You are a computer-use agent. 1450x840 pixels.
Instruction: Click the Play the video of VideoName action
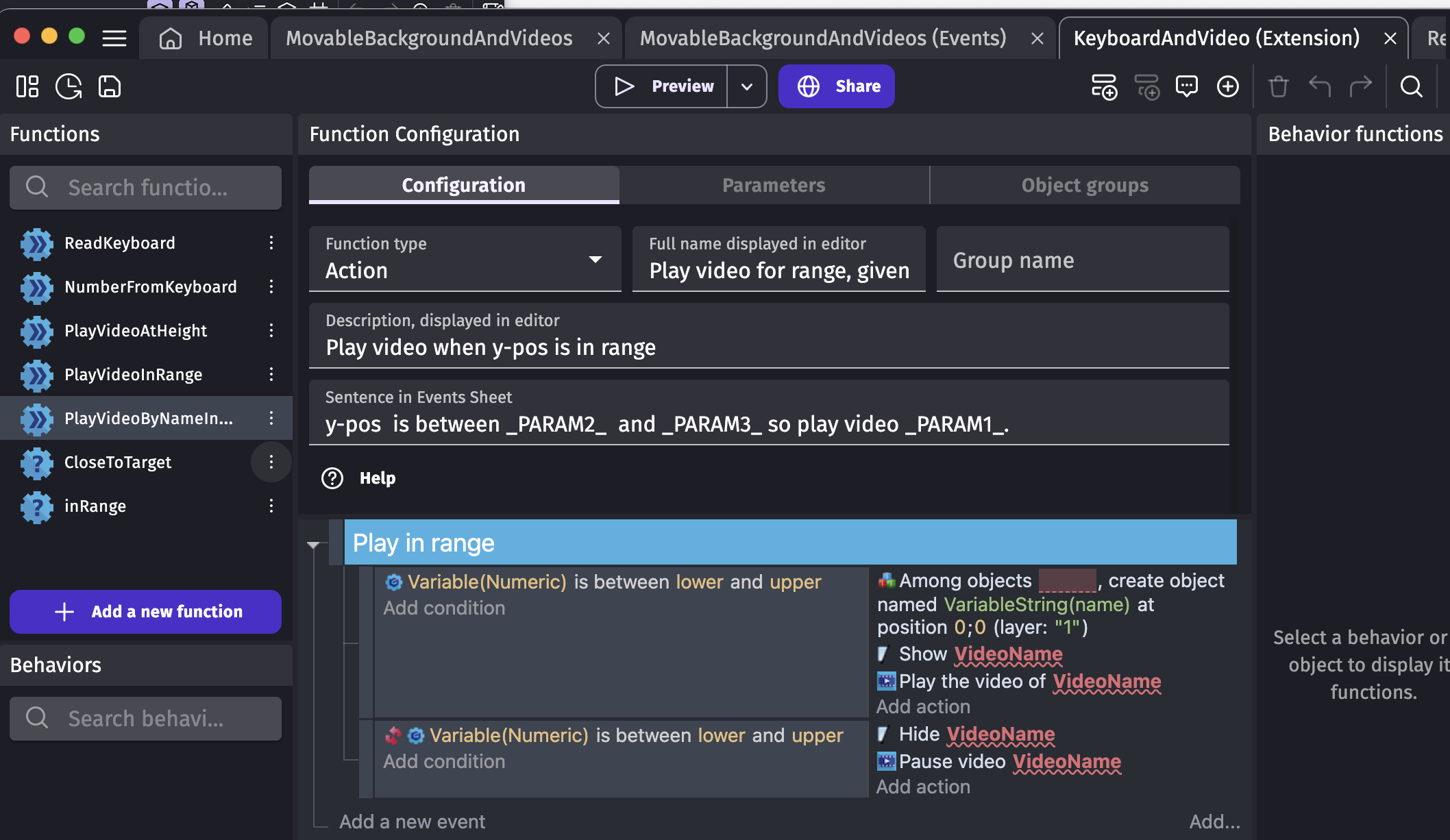click(1020, 681)
